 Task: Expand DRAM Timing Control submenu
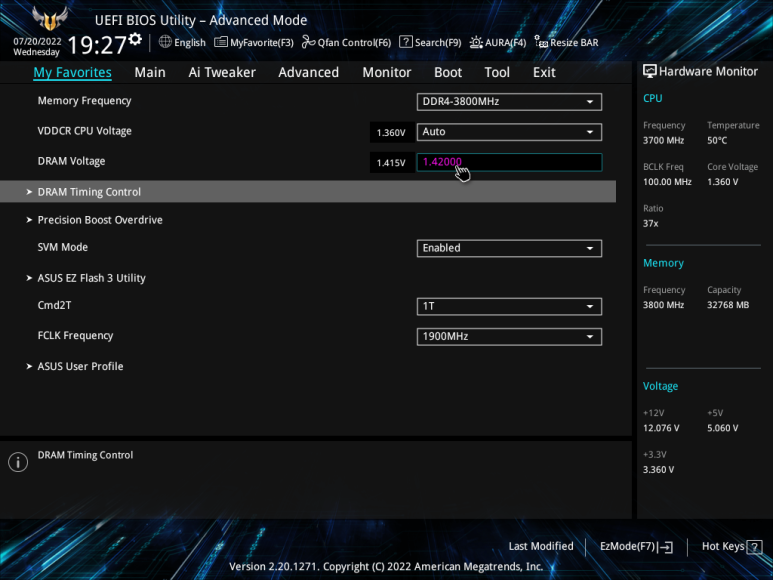tap(308, 191)
